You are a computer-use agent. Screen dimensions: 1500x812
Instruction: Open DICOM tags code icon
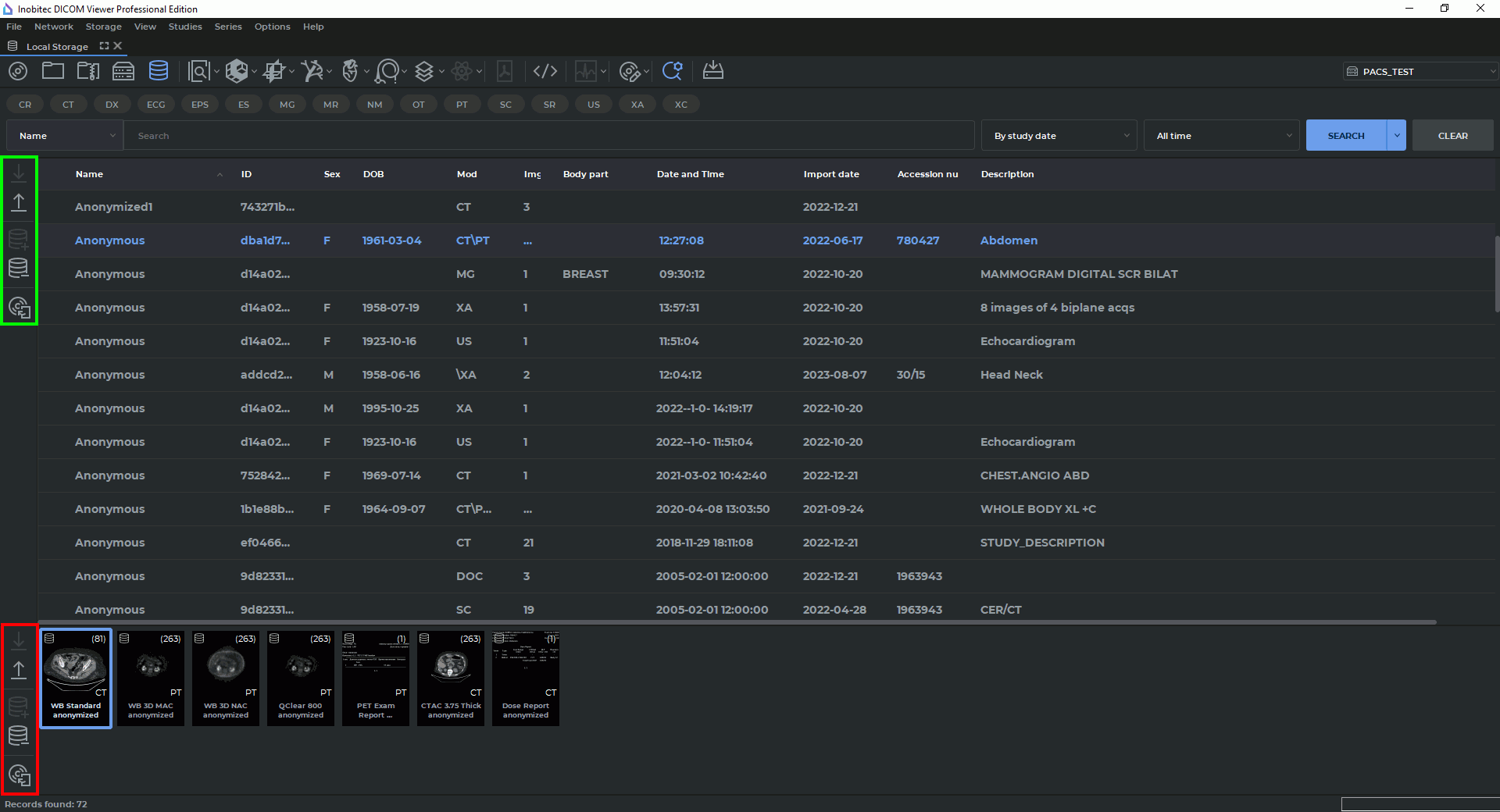(545, 72)
